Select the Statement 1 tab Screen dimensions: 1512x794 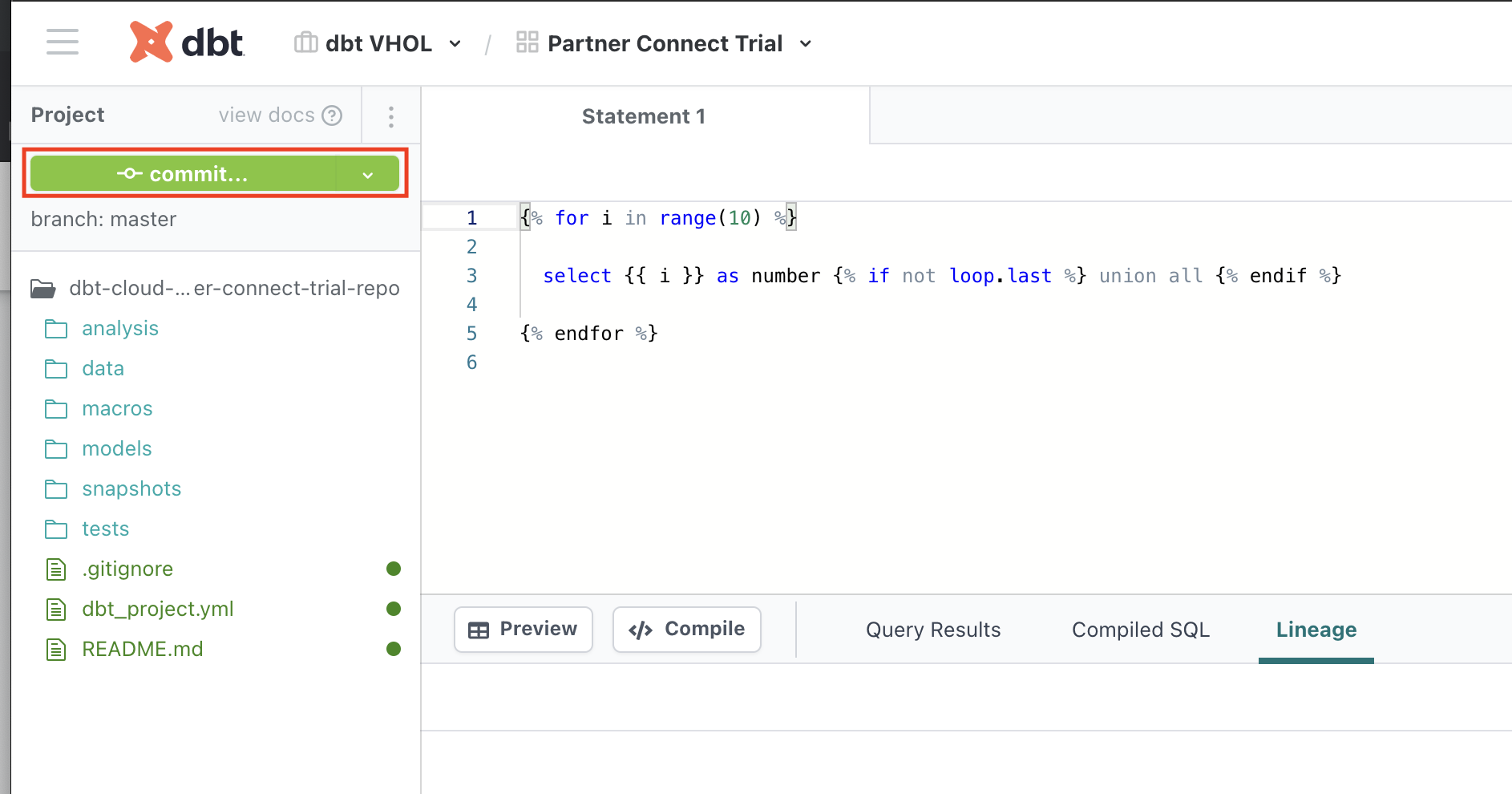tap(643, 115)
